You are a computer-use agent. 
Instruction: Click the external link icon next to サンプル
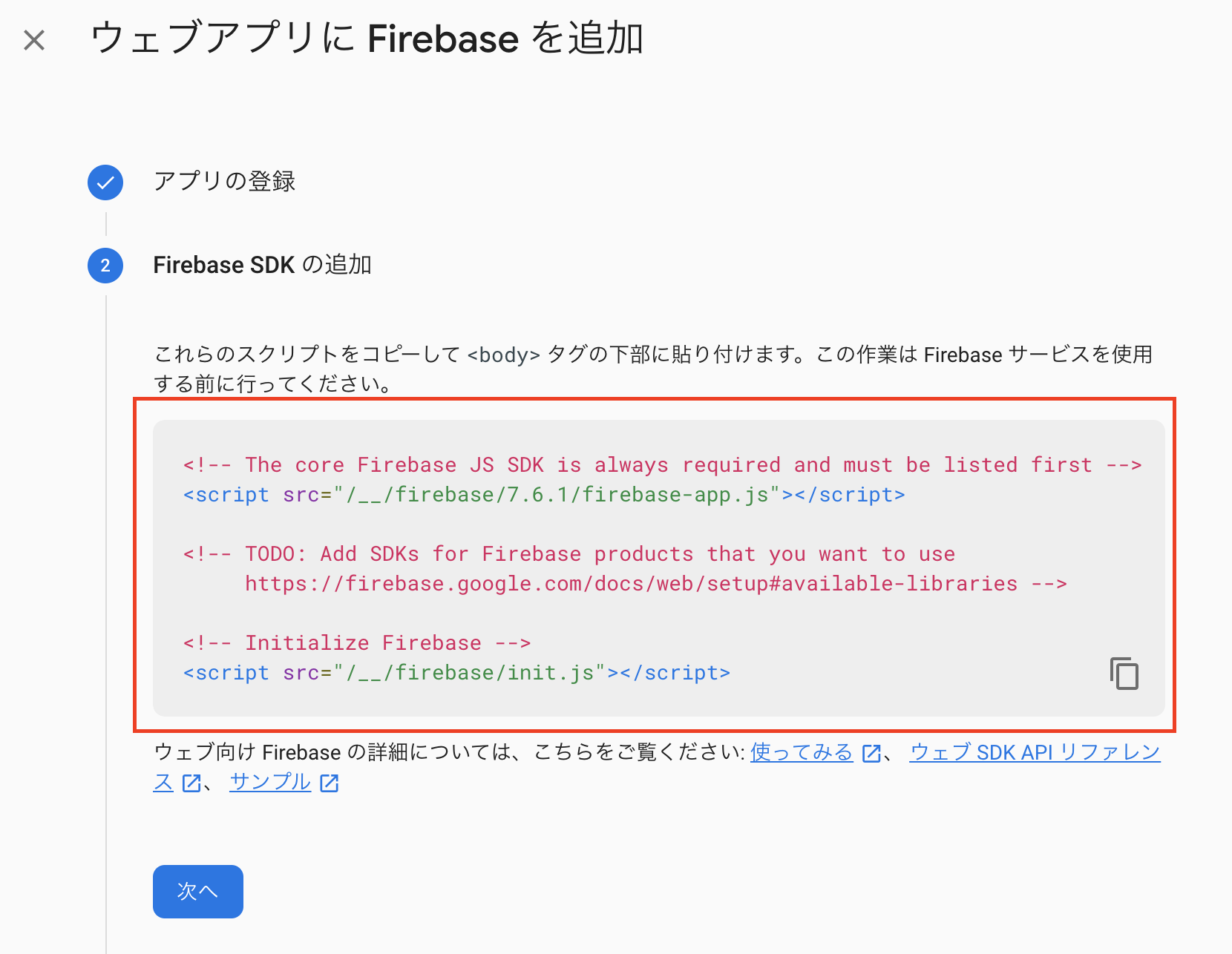(329, 782)
